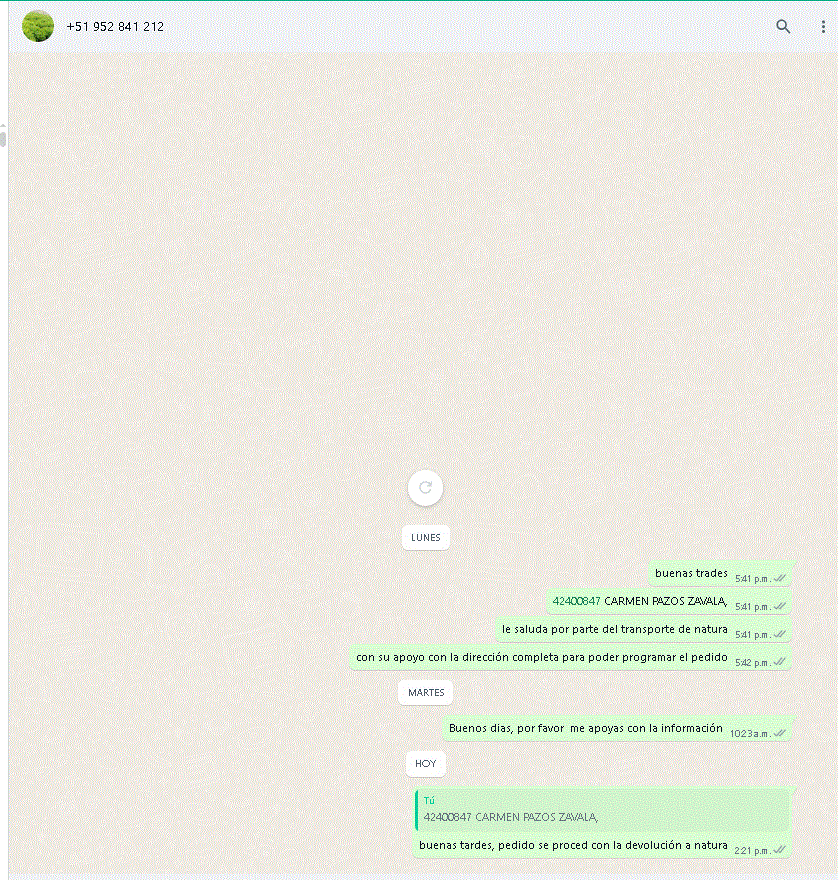838x880 pixels.
Task: Open contact info for +51 952 841 212
Action: [115, 26]
